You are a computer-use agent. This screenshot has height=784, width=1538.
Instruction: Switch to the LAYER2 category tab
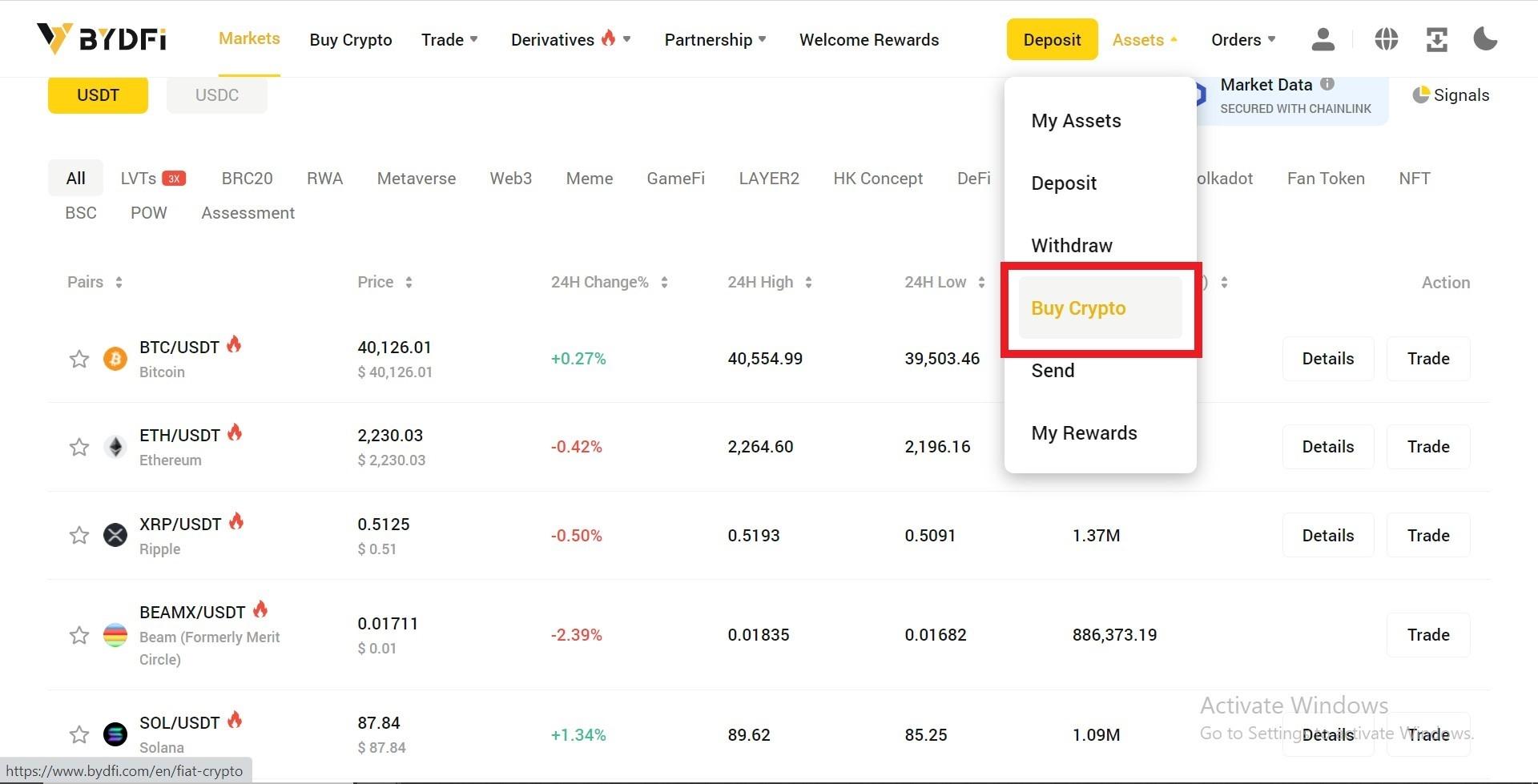pyautogui.click(x=769, y=179)
